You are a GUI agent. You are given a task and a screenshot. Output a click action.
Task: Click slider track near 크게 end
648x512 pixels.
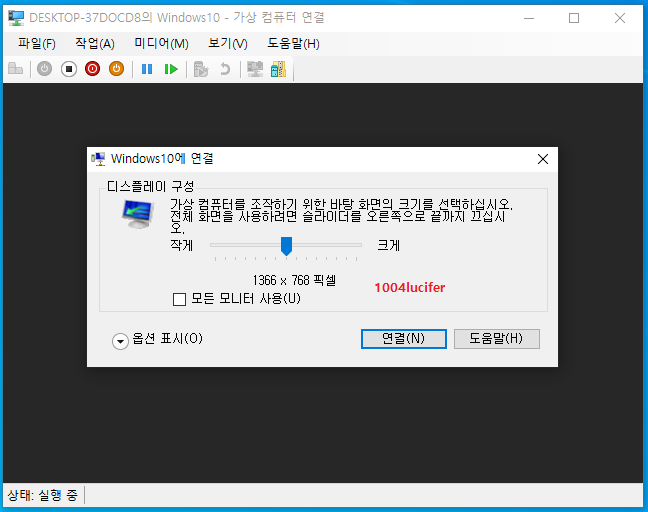pos(355,245)
